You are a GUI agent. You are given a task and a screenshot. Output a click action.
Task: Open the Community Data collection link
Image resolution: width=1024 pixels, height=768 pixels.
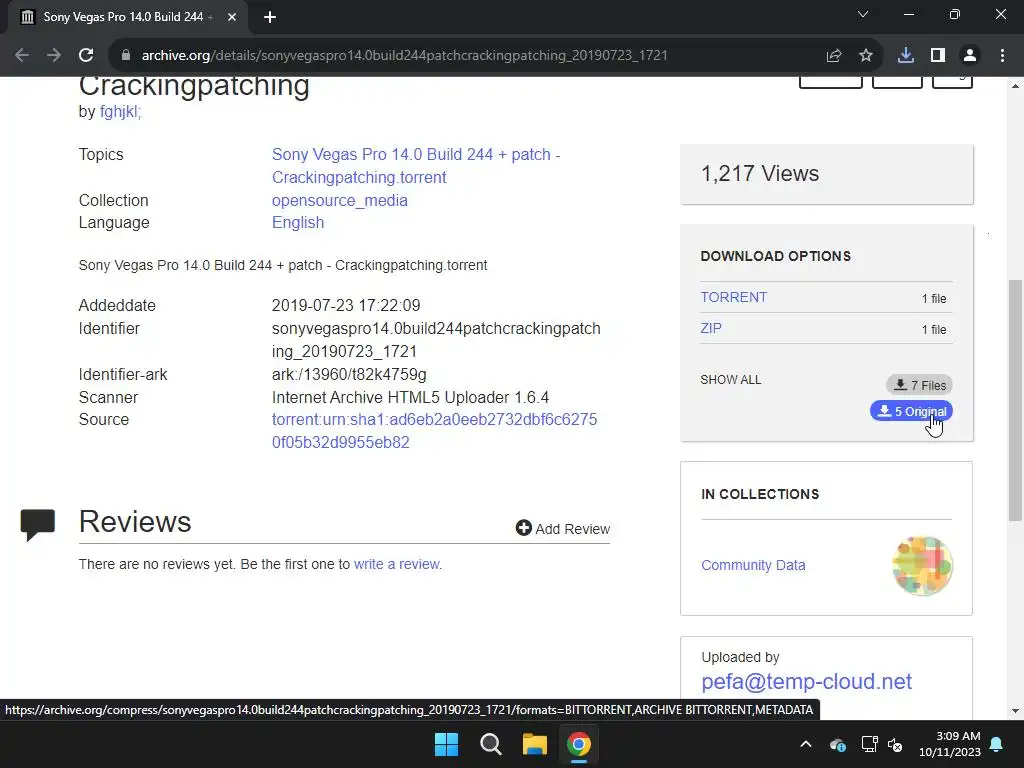[753, 566]
